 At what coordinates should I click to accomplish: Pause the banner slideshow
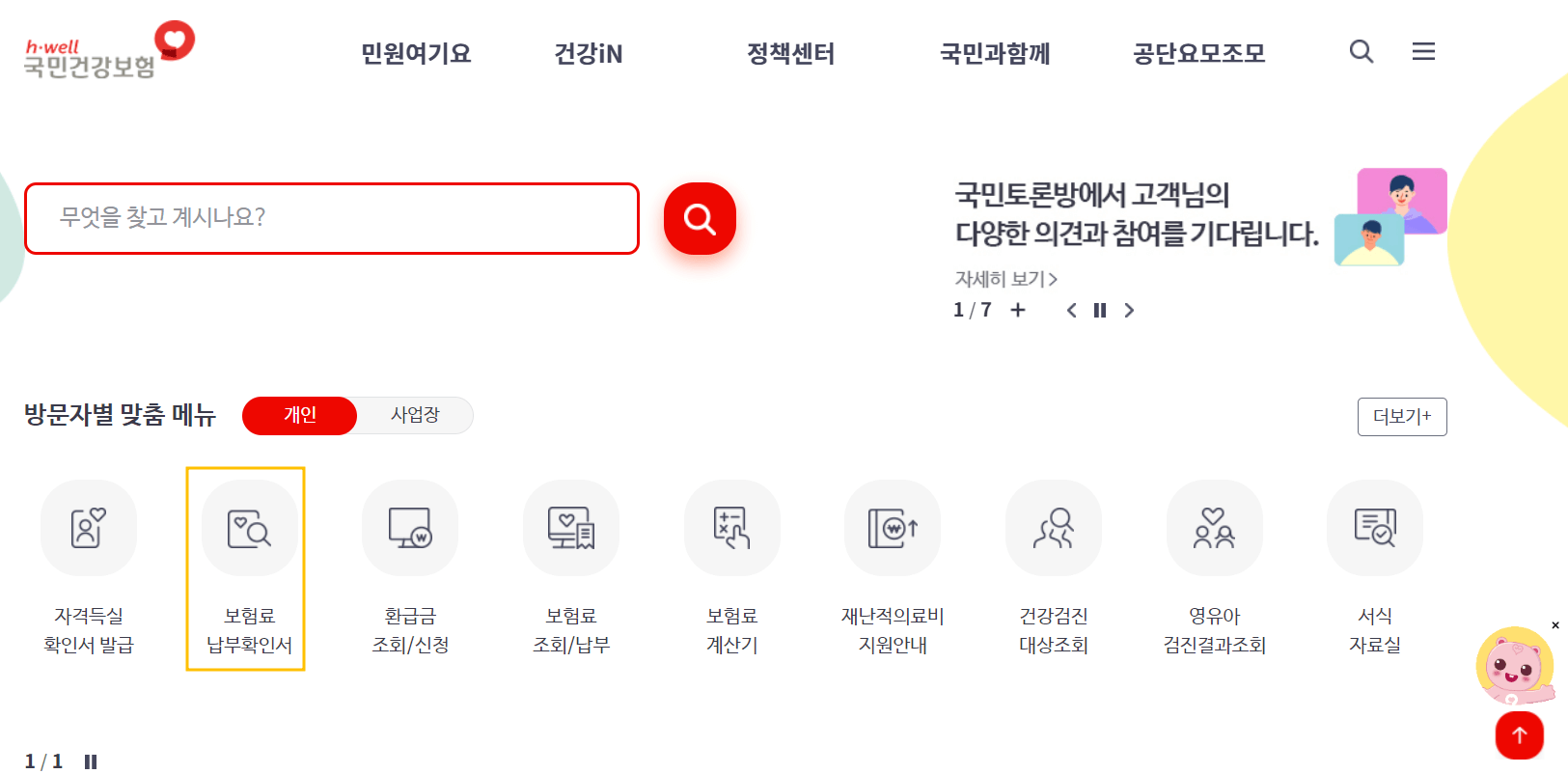[x=1100, y=310]
